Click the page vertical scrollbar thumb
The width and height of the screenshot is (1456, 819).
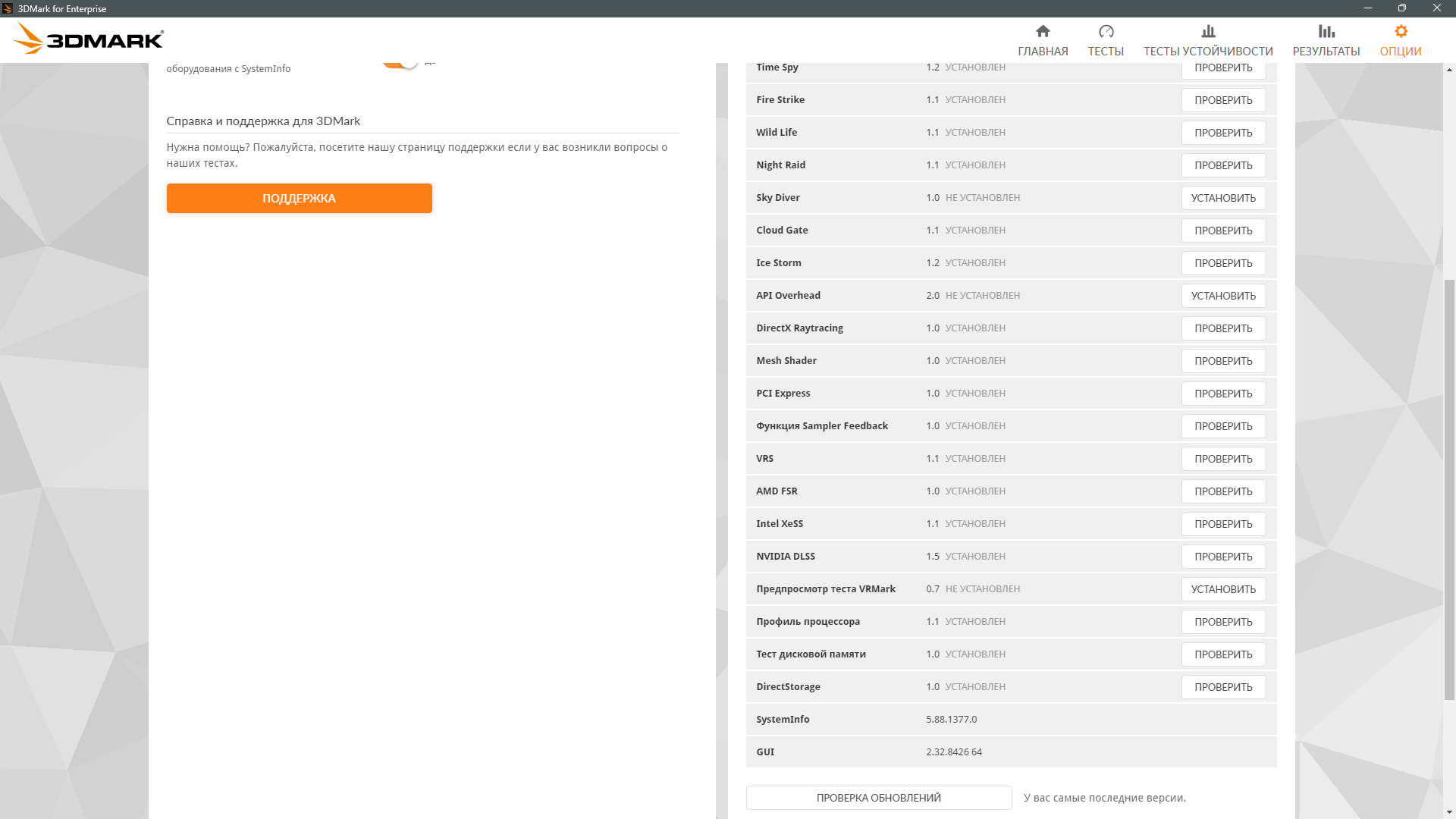(1449, 489)
